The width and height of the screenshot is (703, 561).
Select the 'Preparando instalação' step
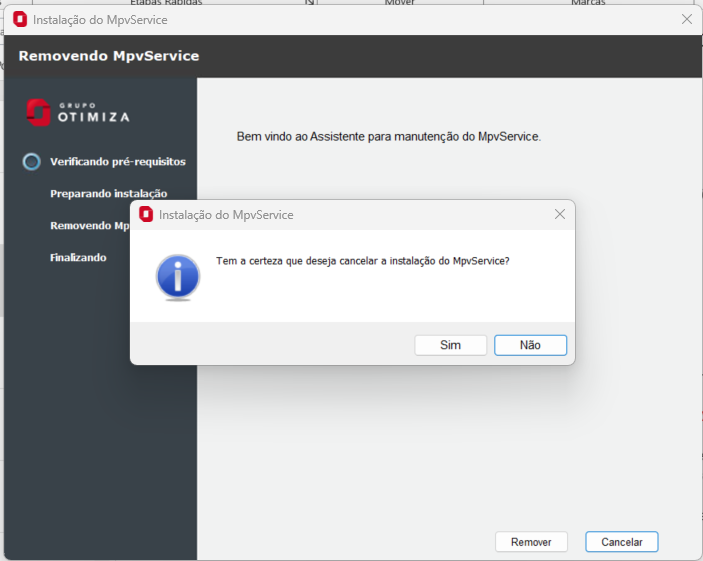108,194
